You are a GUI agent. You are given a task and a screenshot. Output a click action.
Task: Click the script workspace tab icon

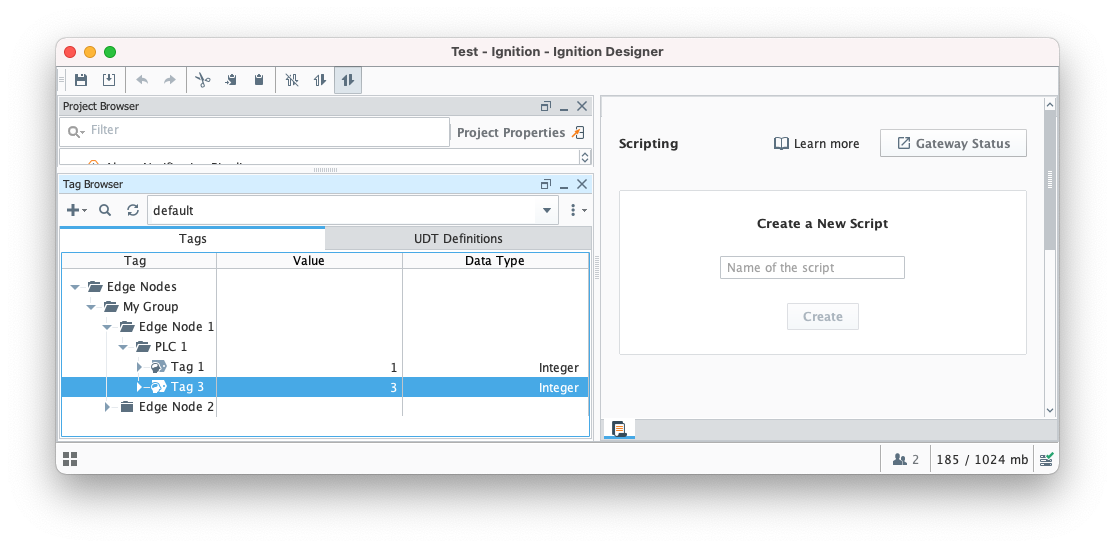point(619,429)
